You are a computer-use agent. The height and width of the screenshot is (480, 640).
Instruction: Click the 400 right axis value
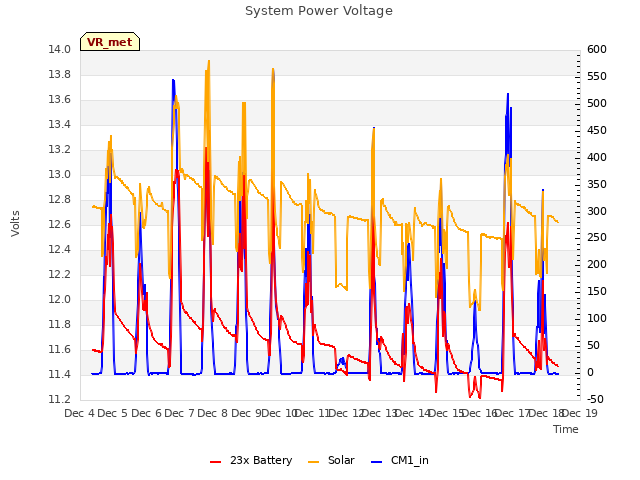coord(597,158)
